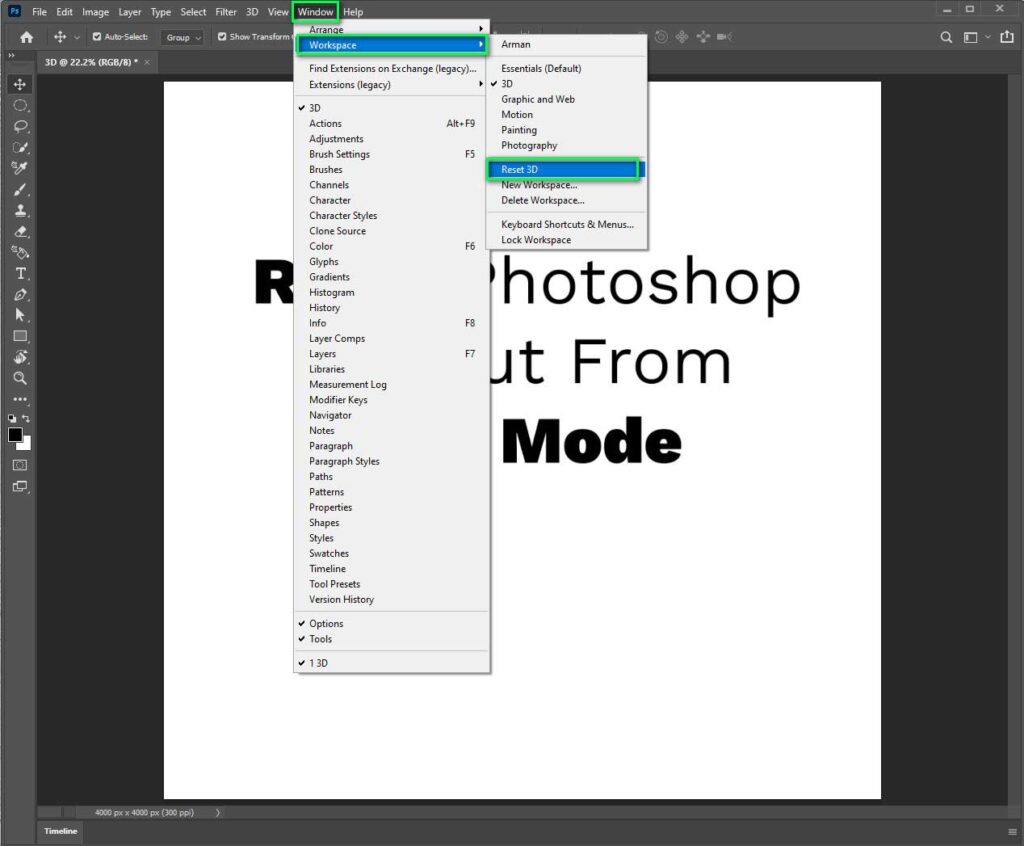This screenshot has height=846, width=1024.
Task: Click the Window menu
Action: pyautogui.click(x=315, y=12)
